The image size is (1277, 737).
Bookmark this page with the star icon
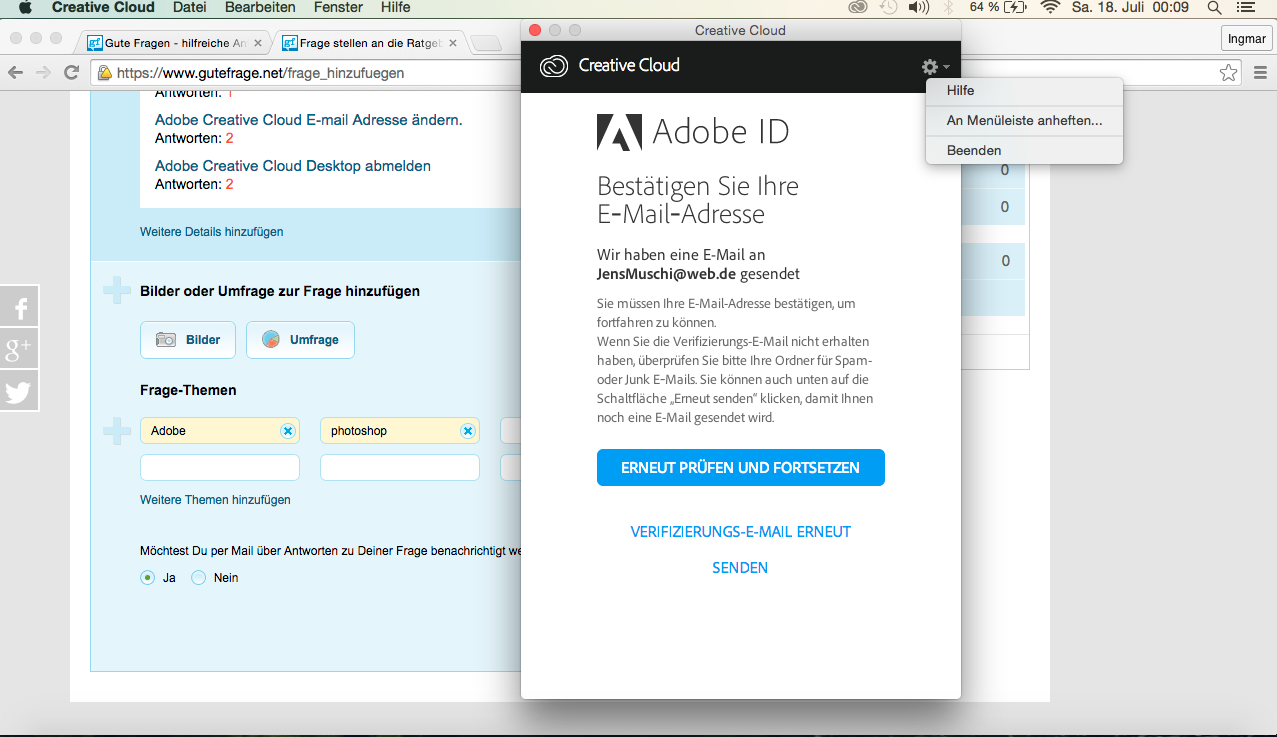point(1228,73)
